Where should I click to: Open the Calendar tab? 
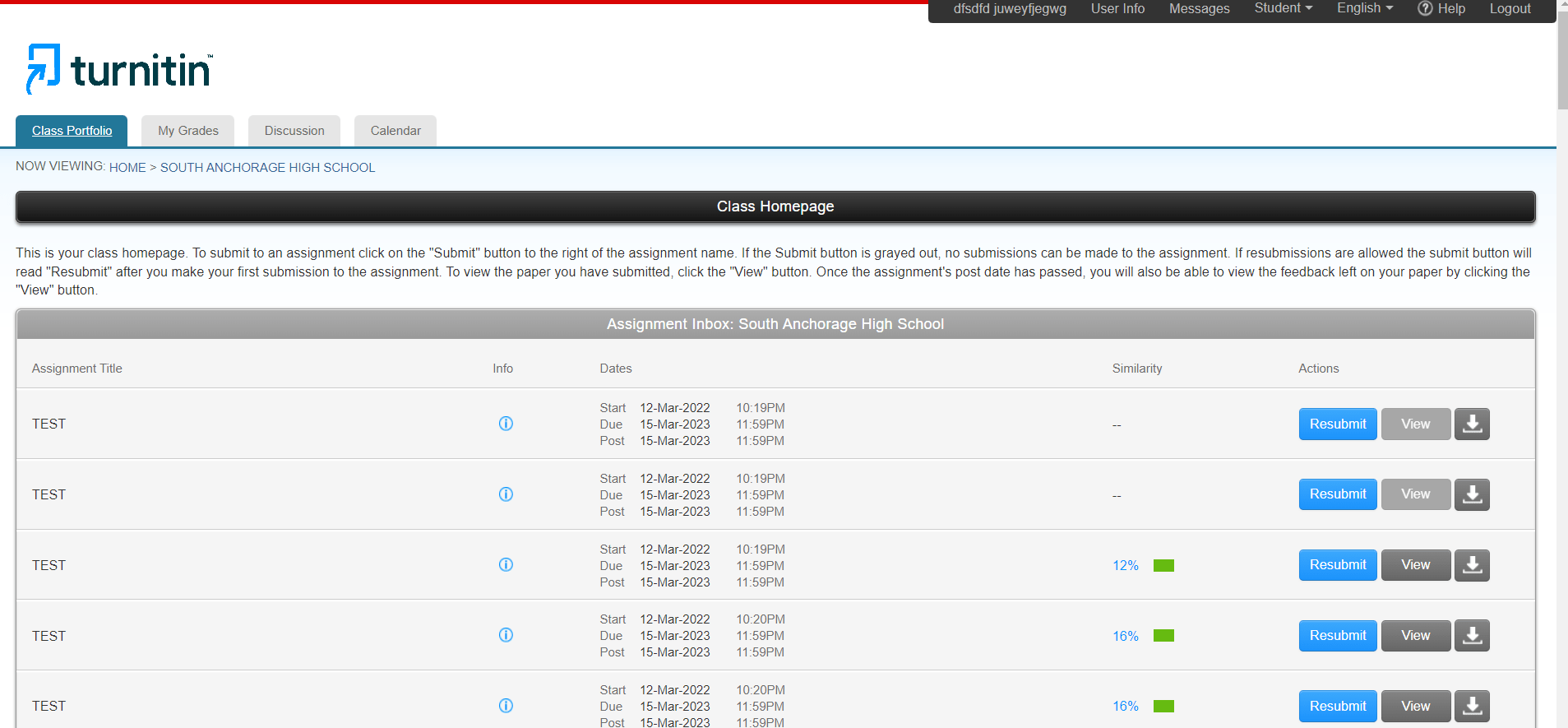coord(395,131)
